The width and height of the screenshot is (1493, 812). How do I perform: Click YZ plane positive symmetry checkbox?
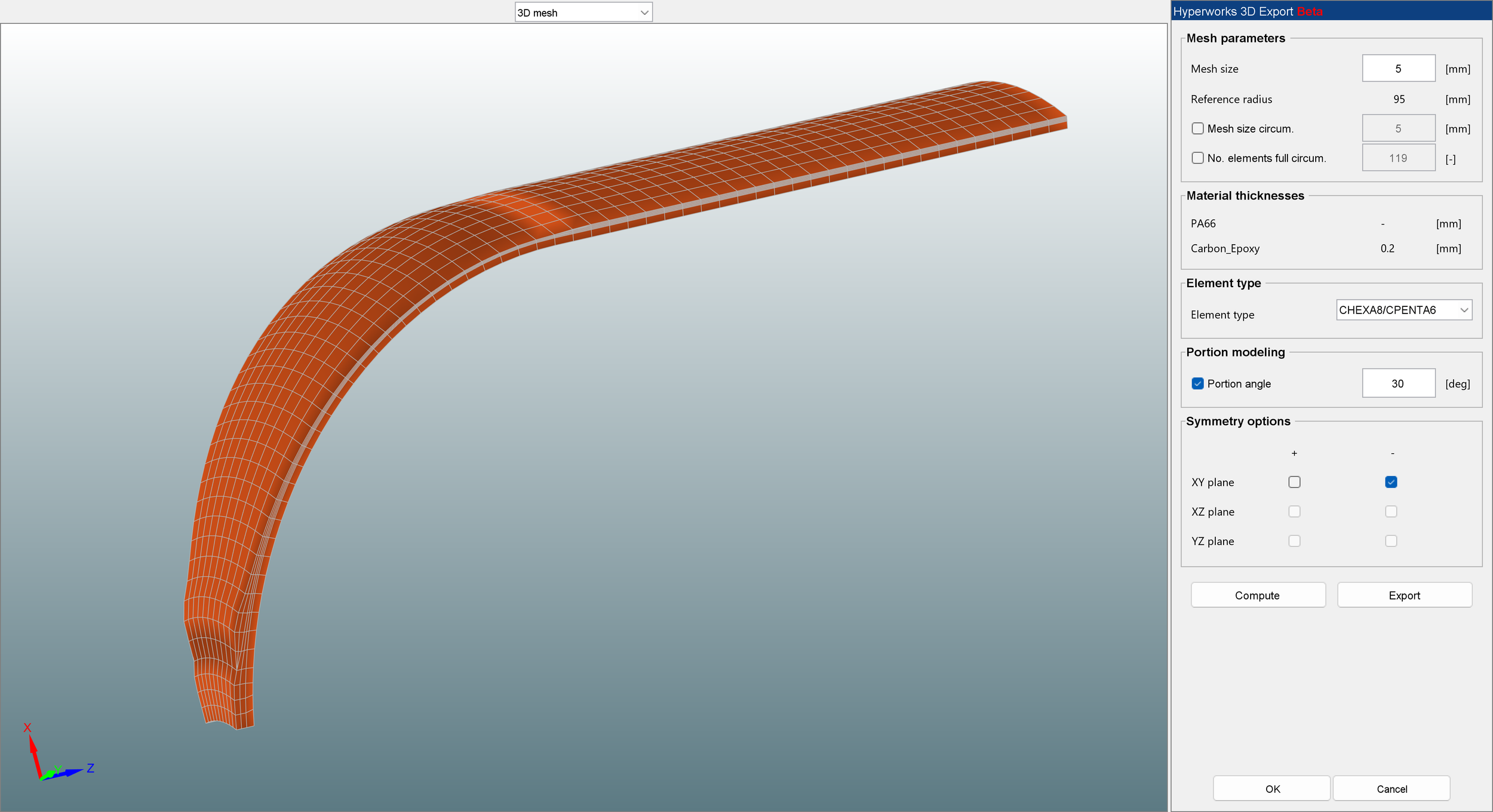(x=1294, y=541)
